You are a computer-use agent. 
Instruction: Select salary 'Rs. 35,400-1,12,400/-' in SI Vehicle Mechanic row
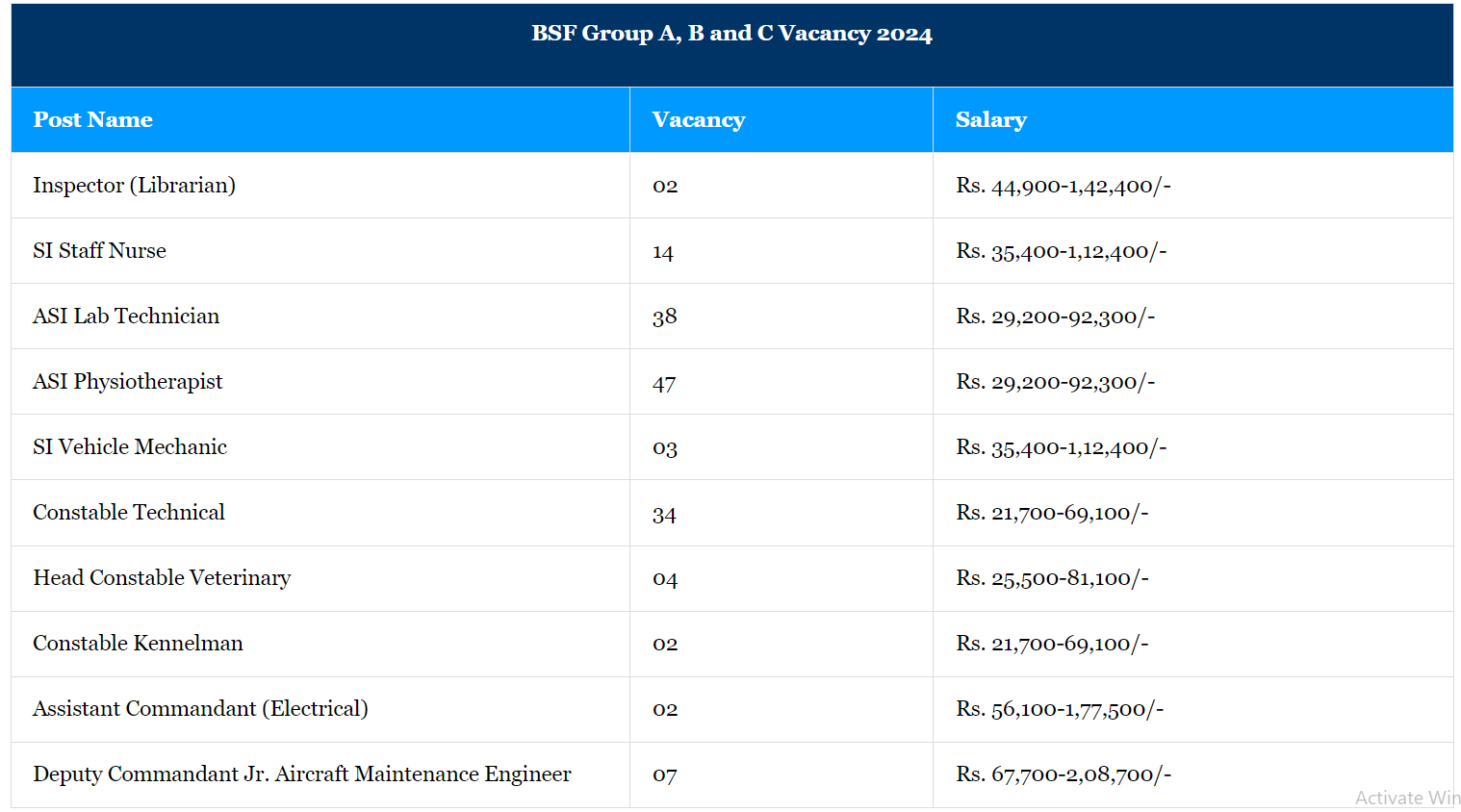(x=1062, y=447)
